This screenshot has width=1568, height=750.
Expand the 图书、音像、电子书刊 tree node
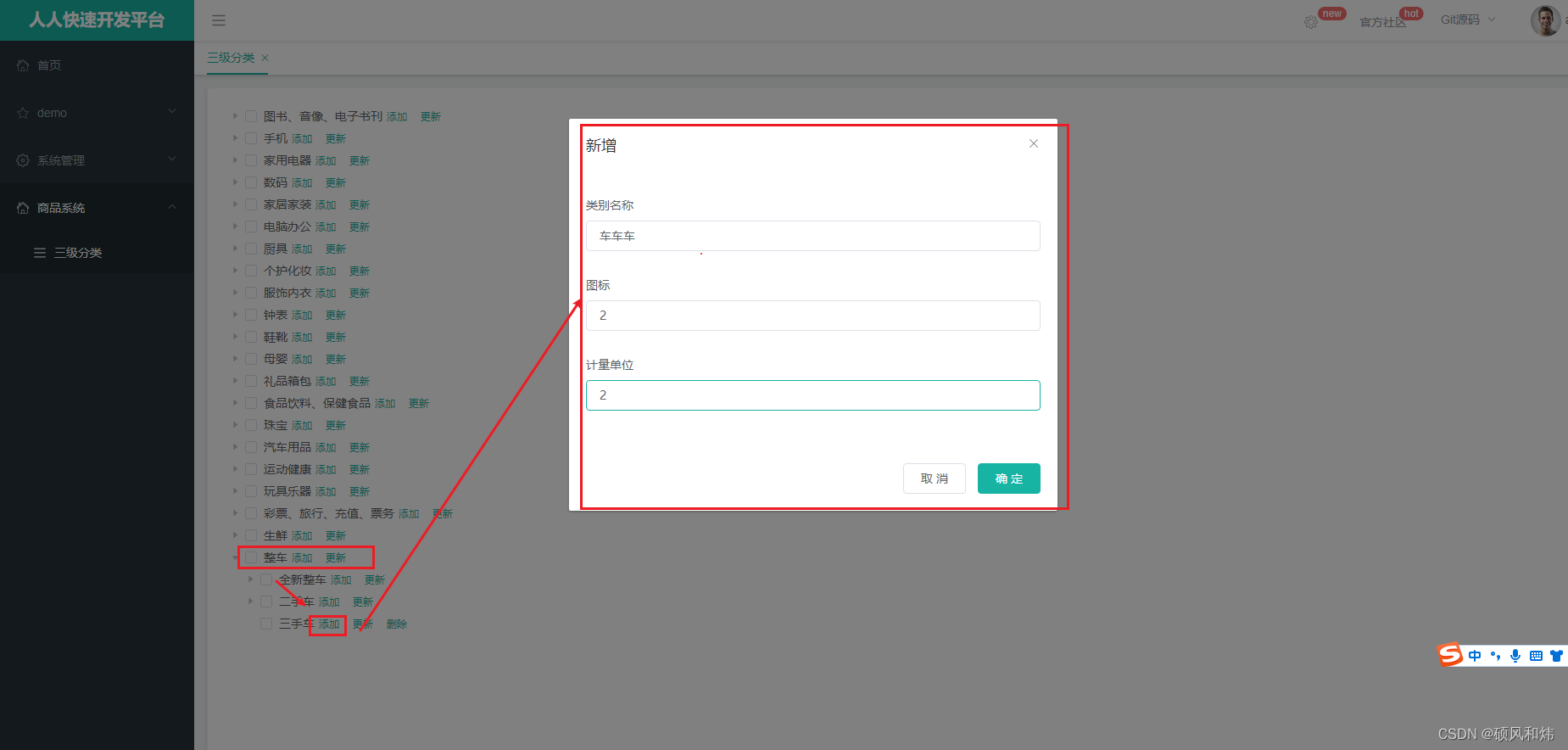pos(236,116)
